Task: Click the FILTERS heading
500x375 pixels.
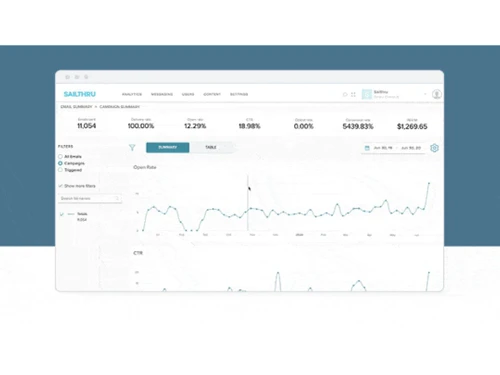Action: 65,146
